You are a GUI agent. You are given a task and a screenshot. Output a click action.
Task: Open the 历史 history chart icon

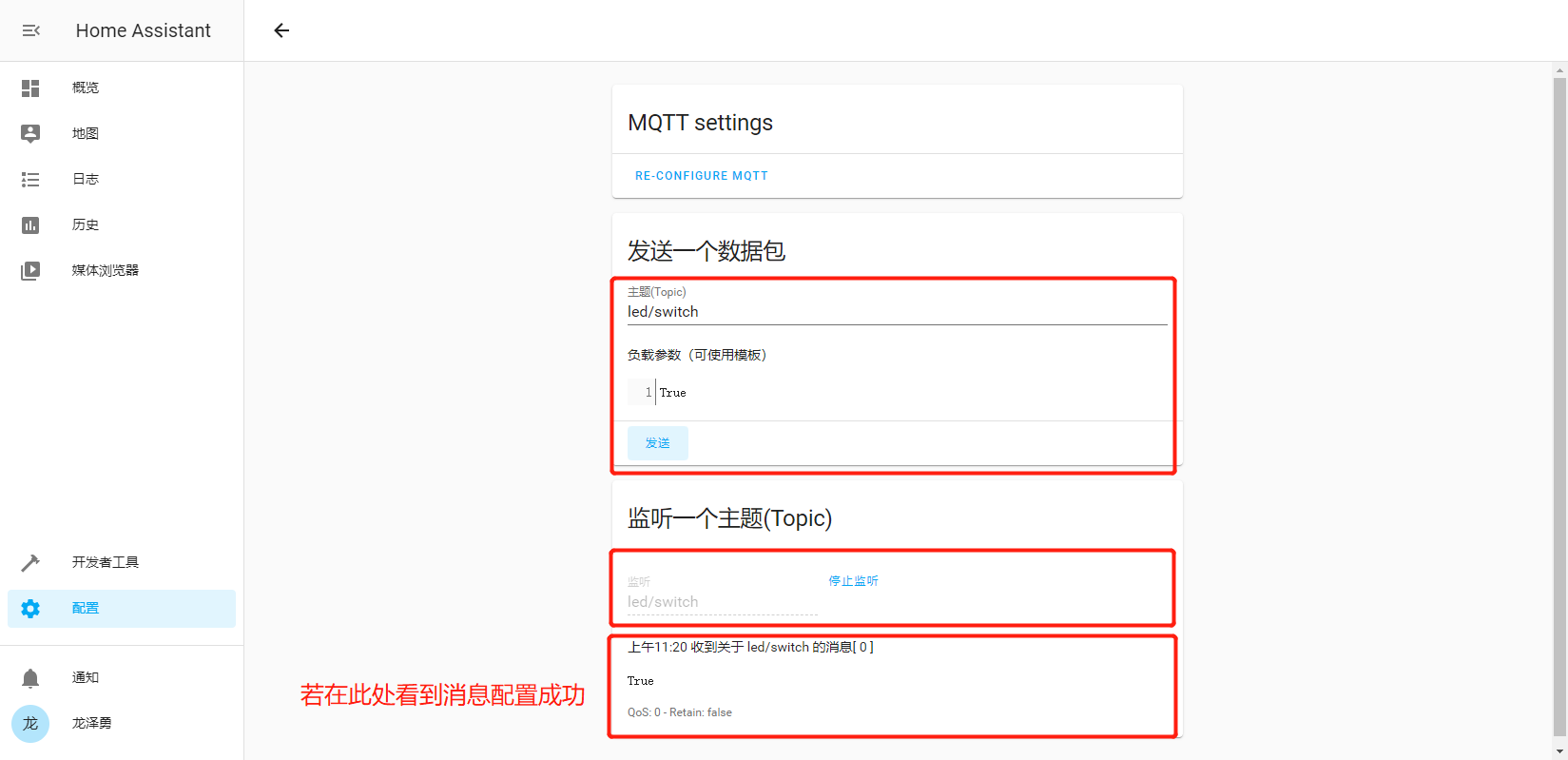pyautogui.click(x=30, y=224)
